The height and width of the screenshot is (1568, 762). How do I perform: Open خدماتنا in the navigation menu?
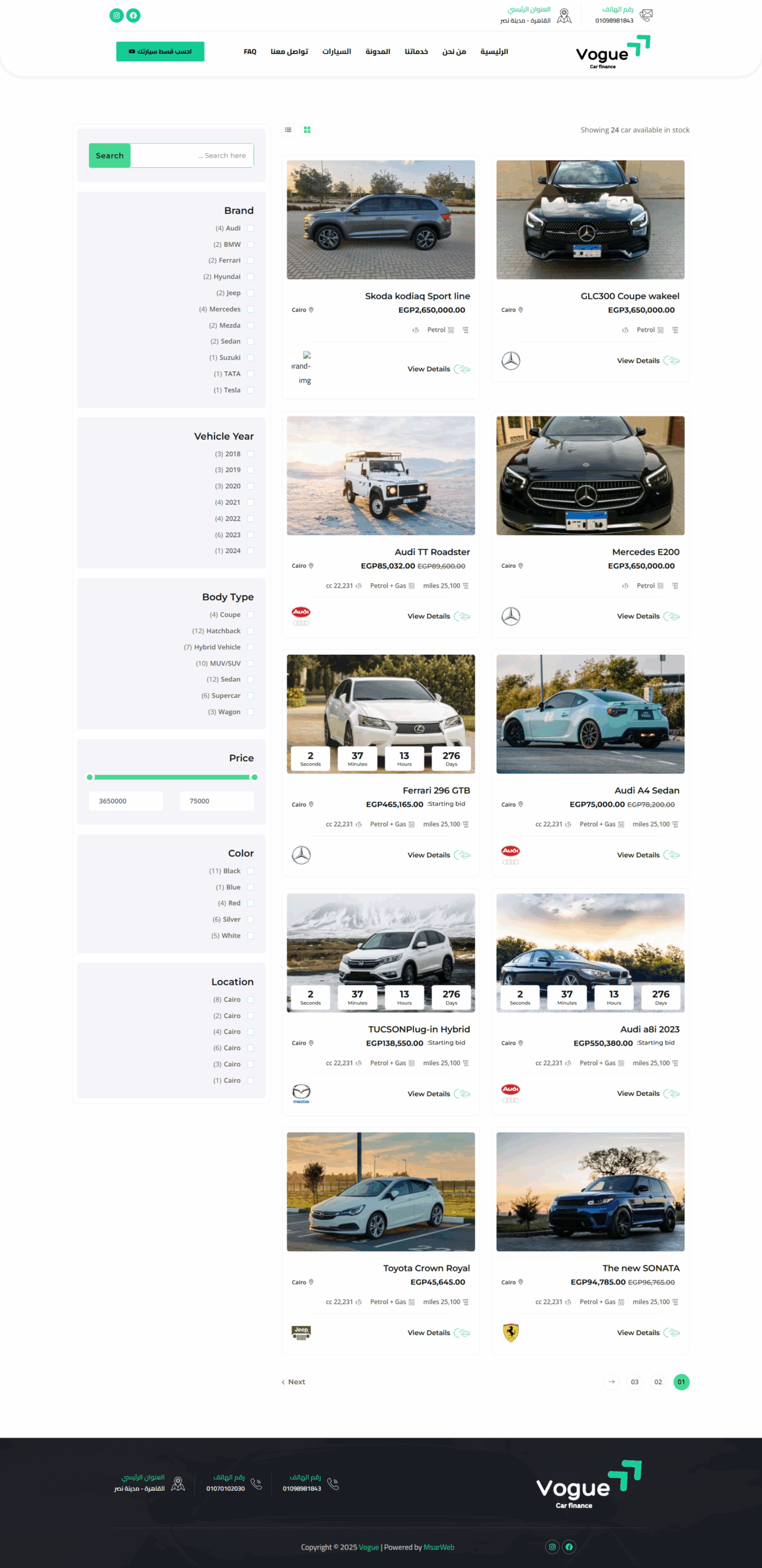pyautogui.click(x=417, y=51)
